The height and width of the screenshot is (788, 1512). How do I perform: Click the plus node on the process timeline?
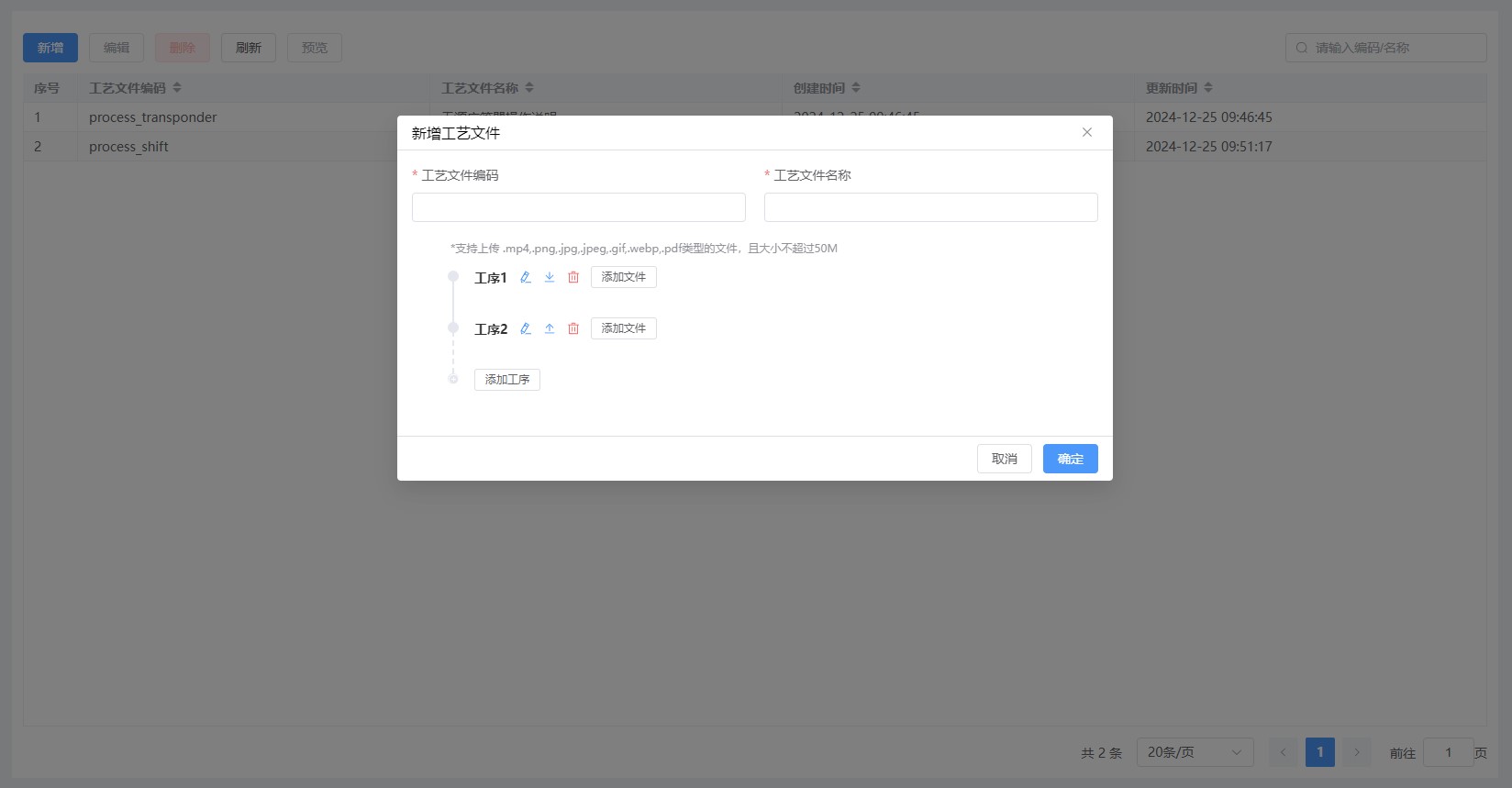coord(453,379)
